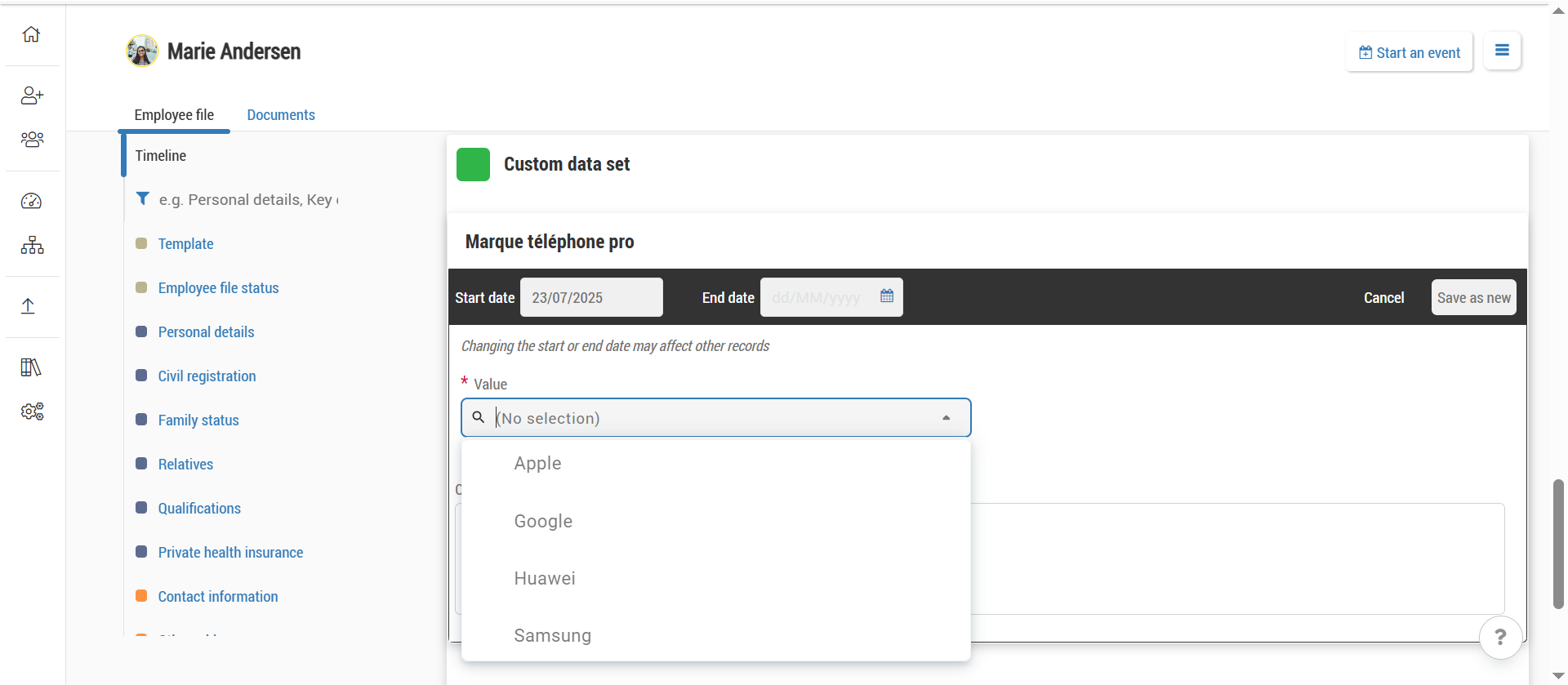Click the home icon in sidebar
Image resolution: width=1568 pixels, height=685 pixels.
31,34
